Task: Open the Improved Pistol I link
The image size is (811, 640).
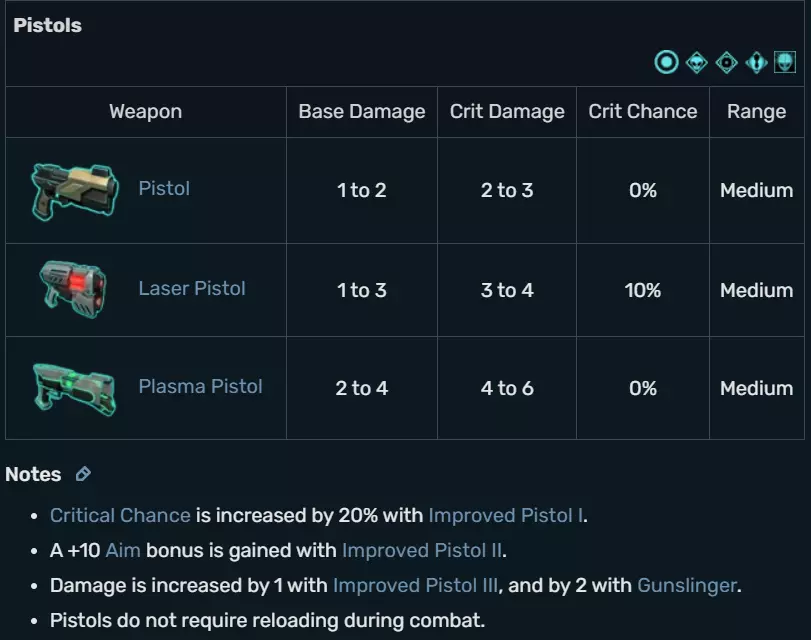Action: point(506,516)
